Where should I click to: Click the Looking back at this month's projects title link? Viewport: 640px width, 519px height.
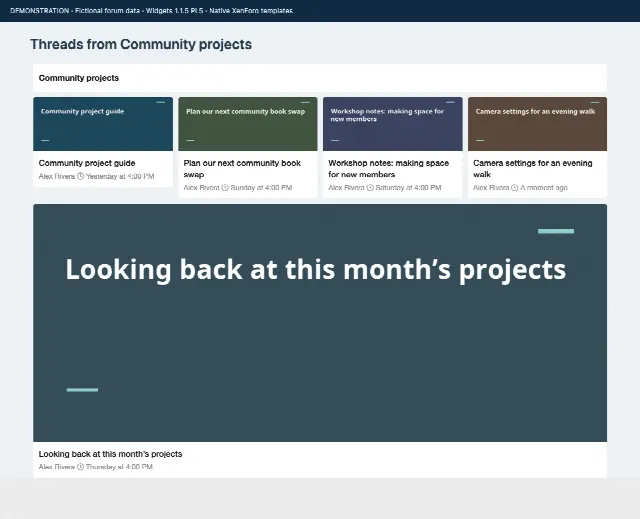pyautogui.click(x=110, y=454)
